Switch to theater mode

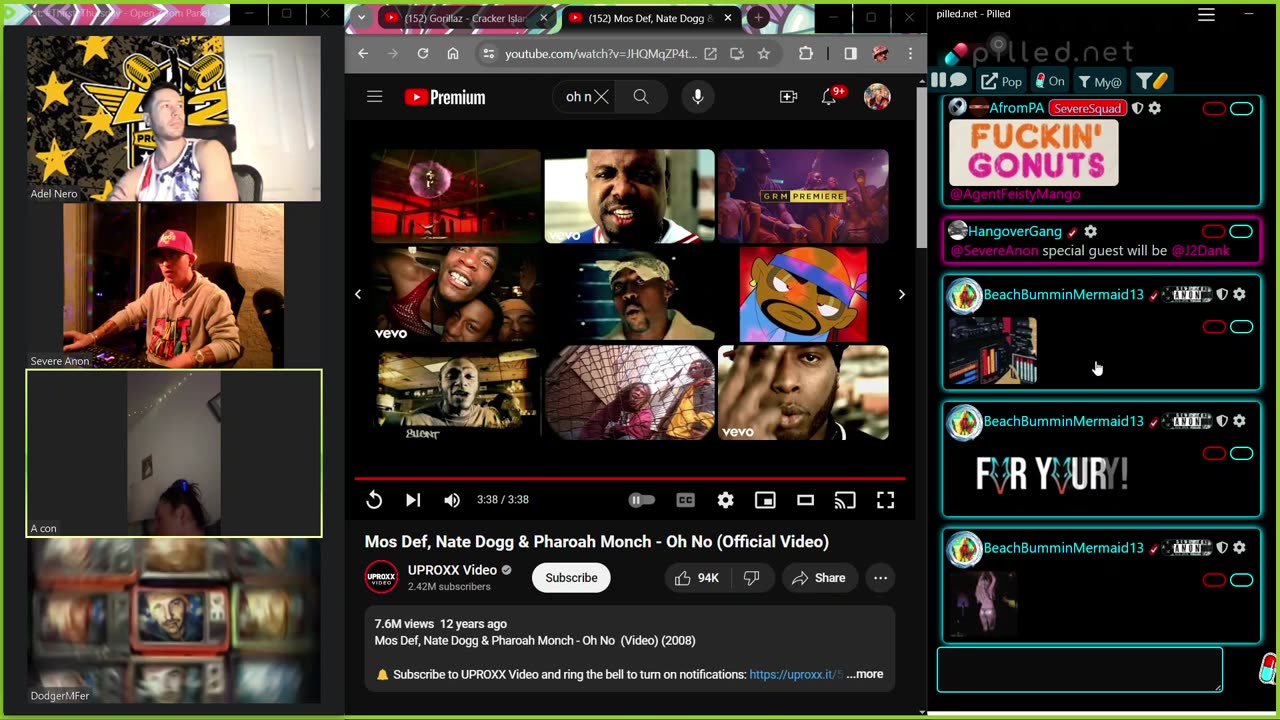point(805,500)
